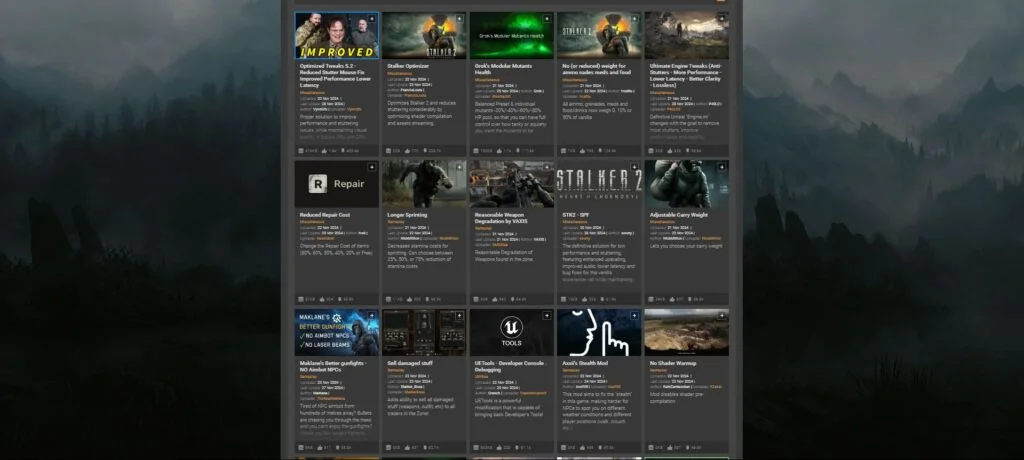The width and height of the screenshot is (1024, 460).
Task: Open Longer Sprinting title link
Action: pyautogui.click(x=408, y=214)
